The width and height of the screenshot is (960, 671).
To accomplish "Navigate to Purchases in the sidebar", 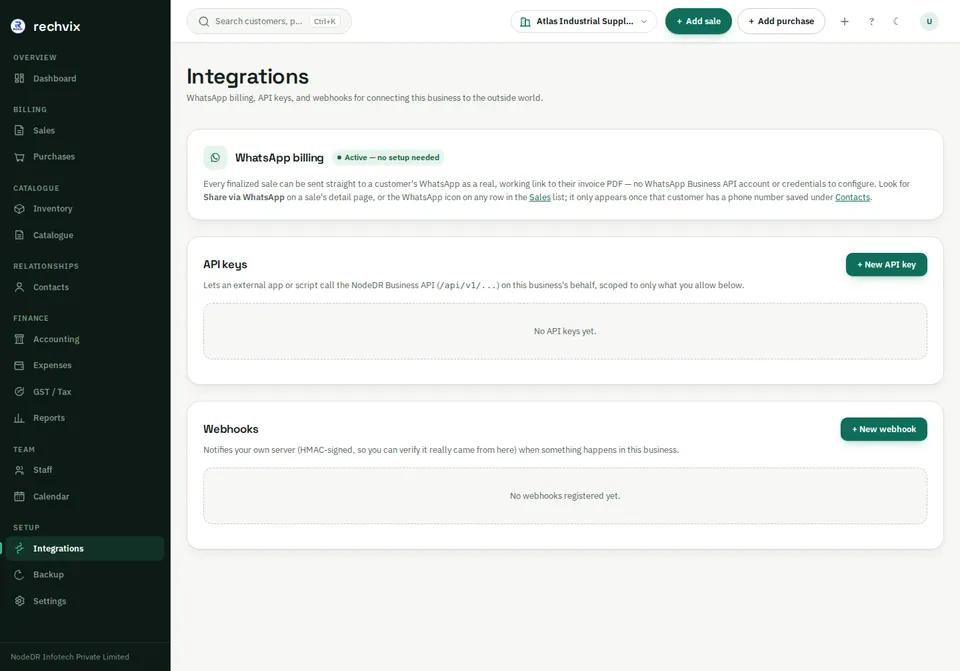I will 84,157.
